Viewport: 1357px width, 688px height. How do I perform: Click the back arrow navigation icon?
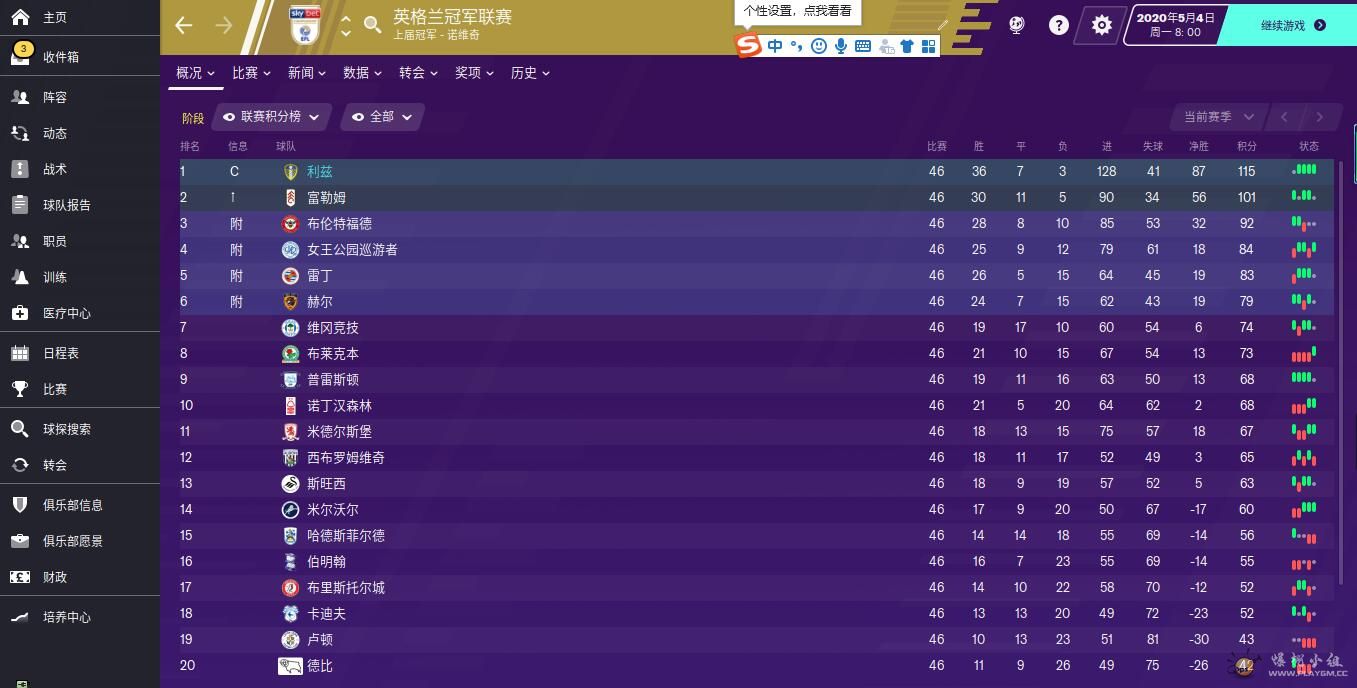coord(184,26)
